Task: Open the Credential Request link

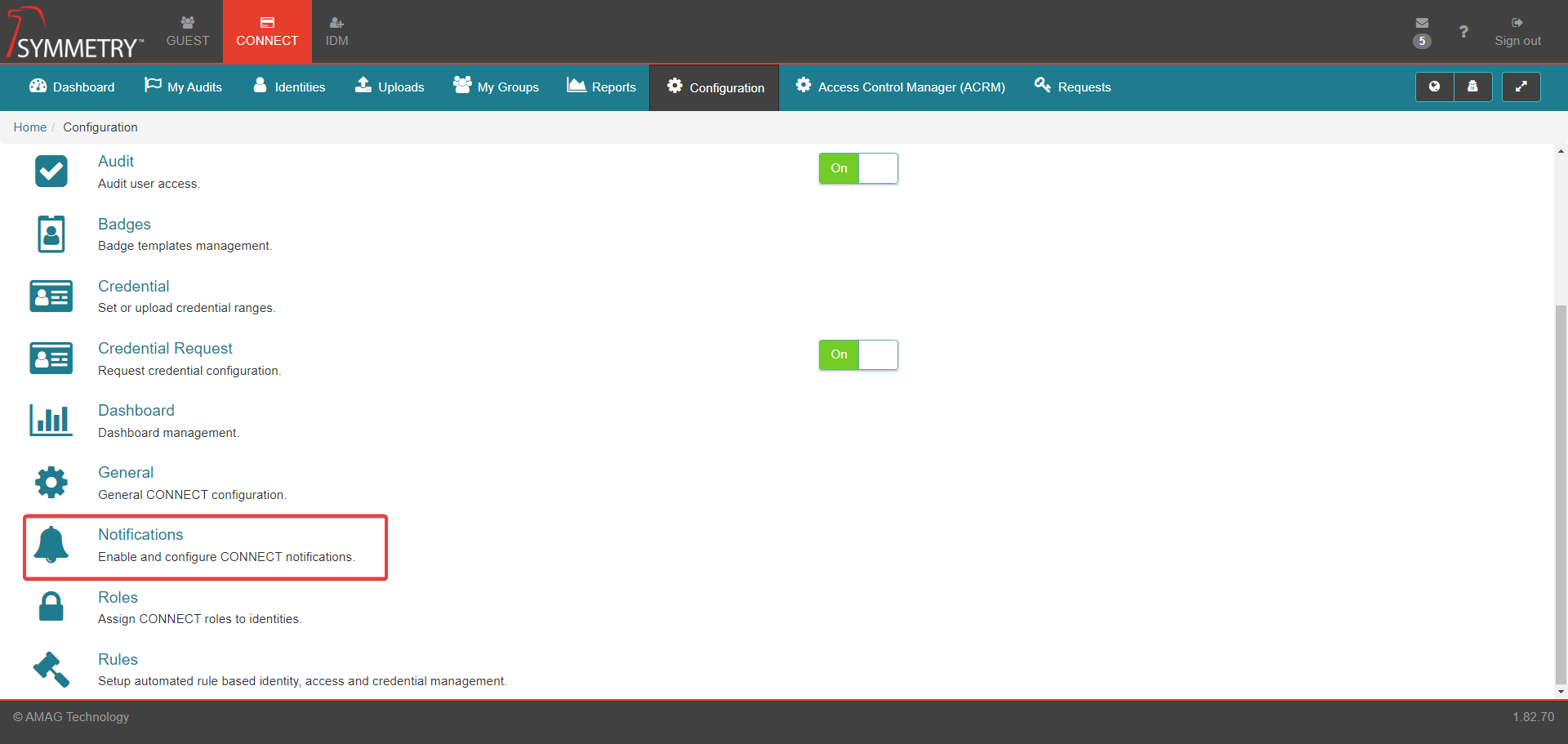Action: [x=165, y=349]
